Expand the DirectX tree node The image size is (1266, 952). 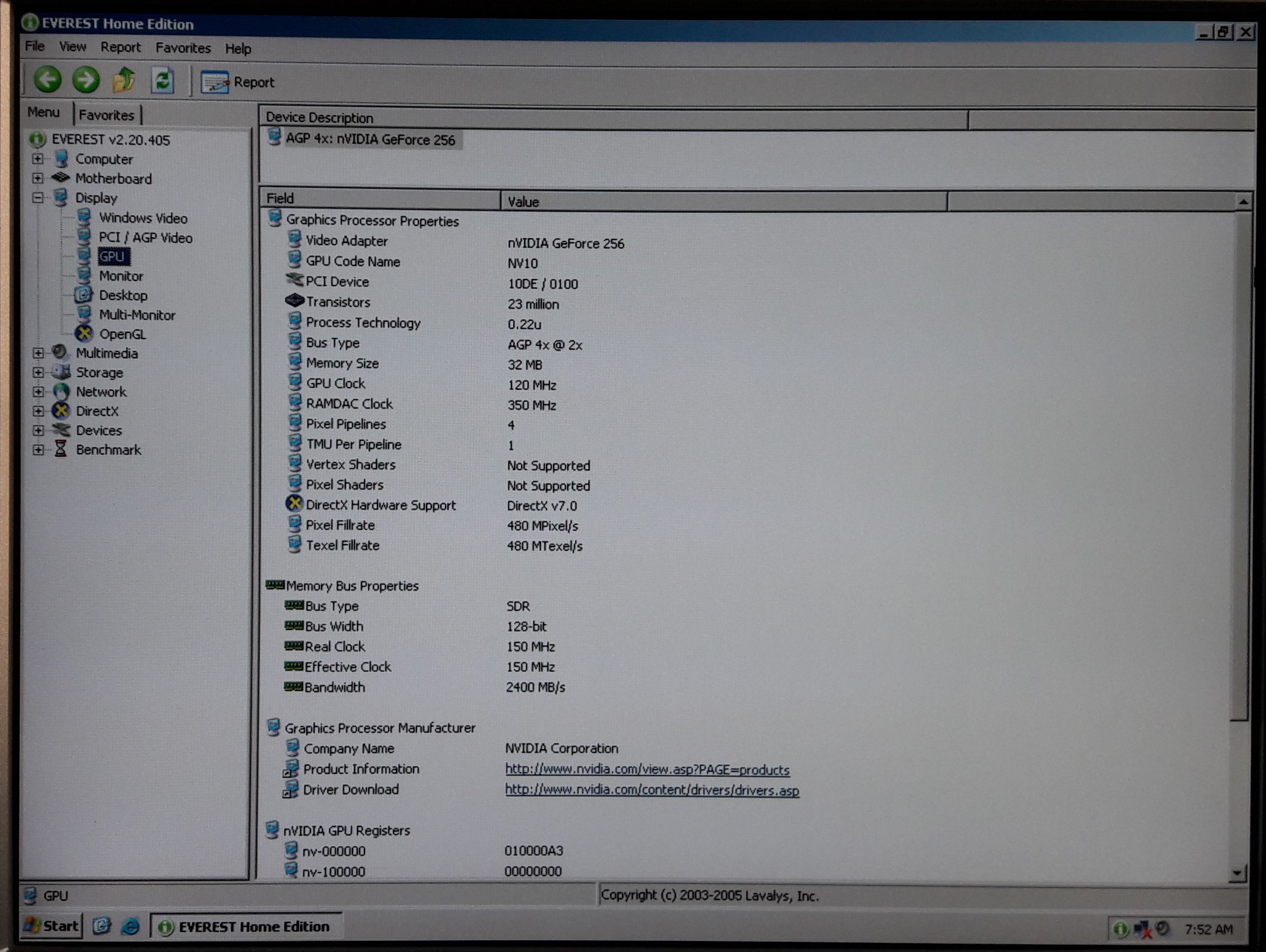tap(38, 411)
